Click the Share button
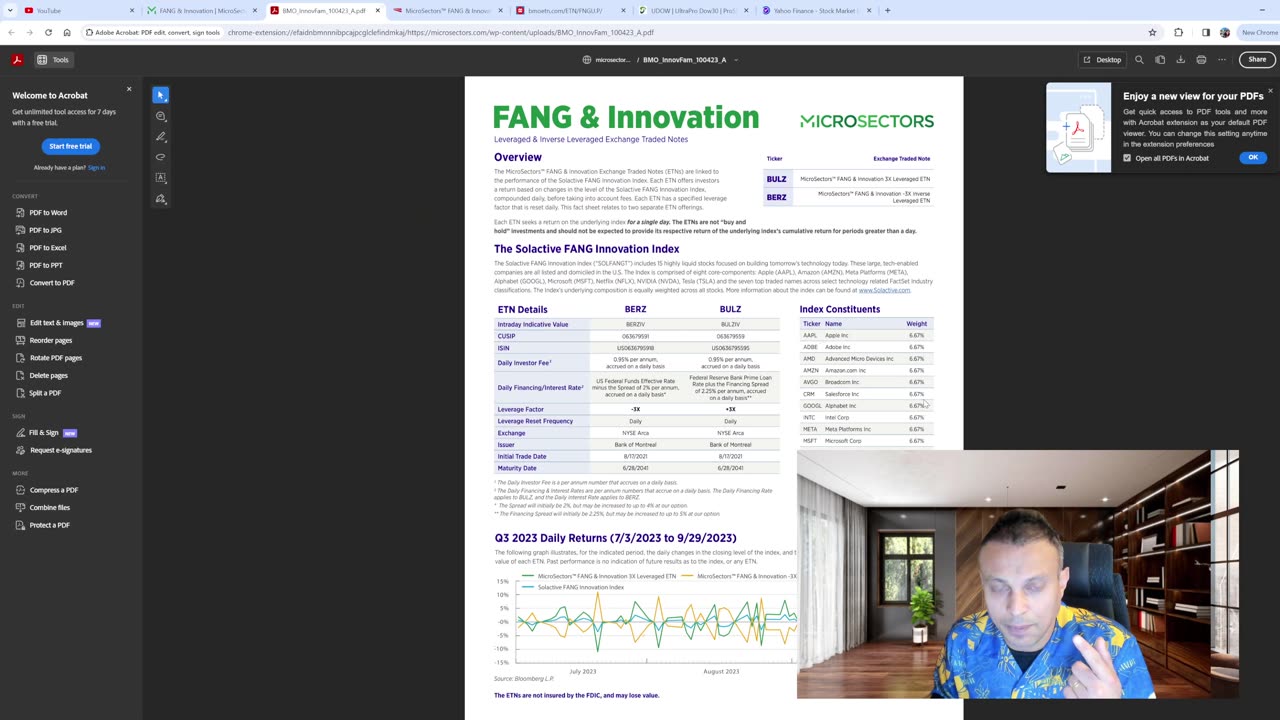1280x720 pixels. (1257, 60)
